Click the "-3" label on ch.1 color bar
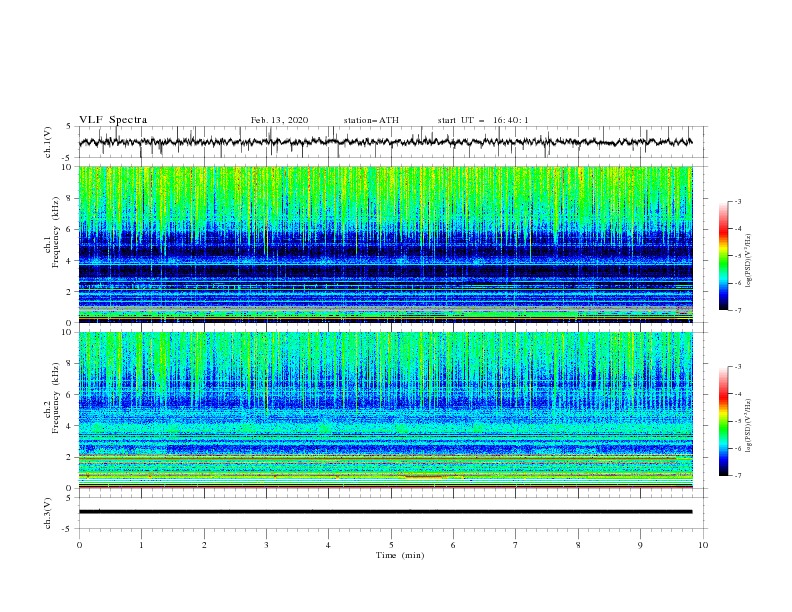Viewport: 792px width, 612px height. (x=738, y=201)
